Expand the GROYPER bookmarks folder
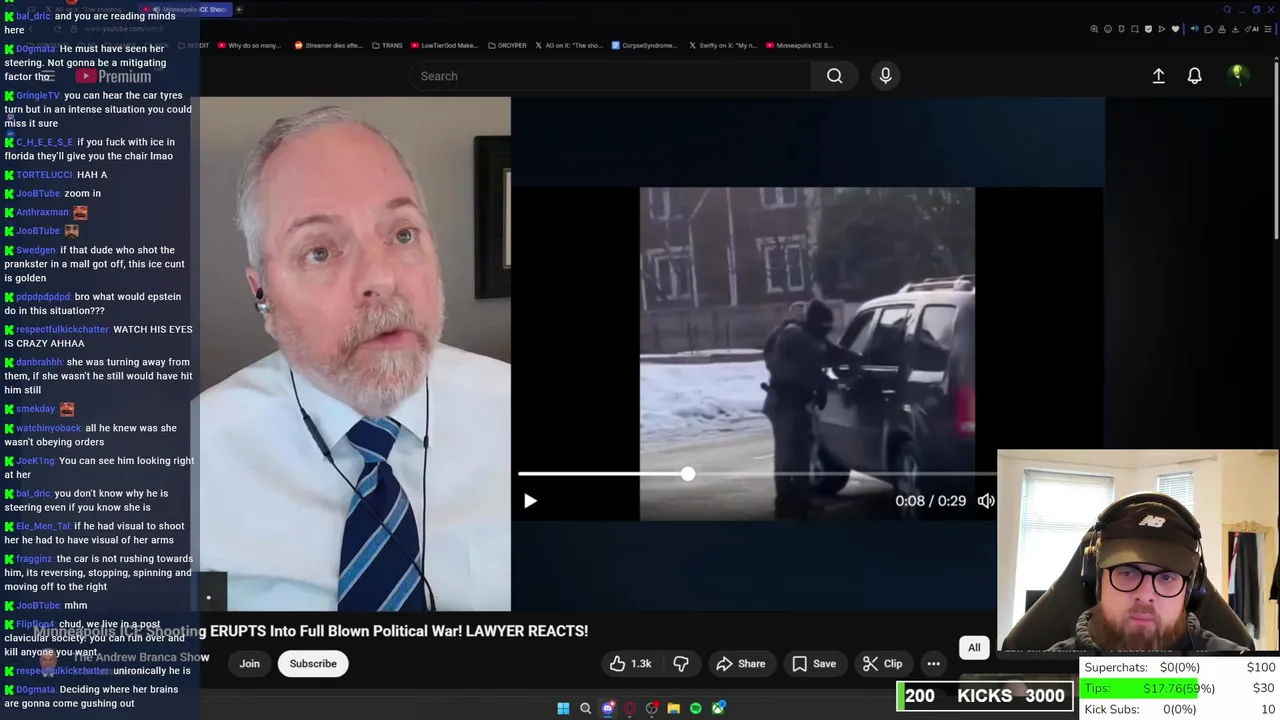The width and height of the screenshot is (1280, 720). (506, 45)
